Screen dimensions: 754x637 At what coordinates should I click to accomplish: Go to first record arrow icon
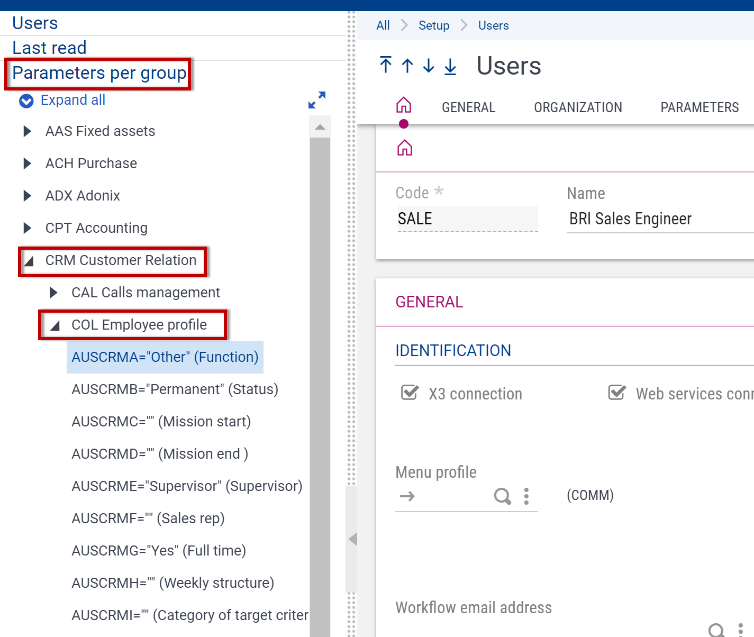click(386, 66)
